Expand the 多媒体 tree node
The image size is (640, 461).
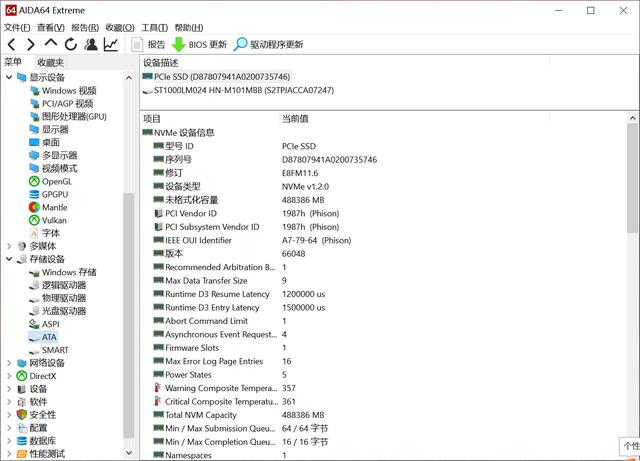click(9, 246)
